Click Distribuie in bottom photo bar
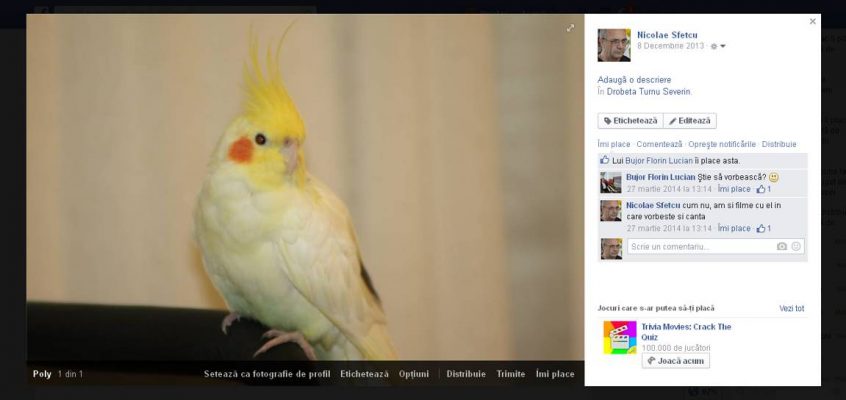The height and width of the screenshot is (400, 846). 466,374
